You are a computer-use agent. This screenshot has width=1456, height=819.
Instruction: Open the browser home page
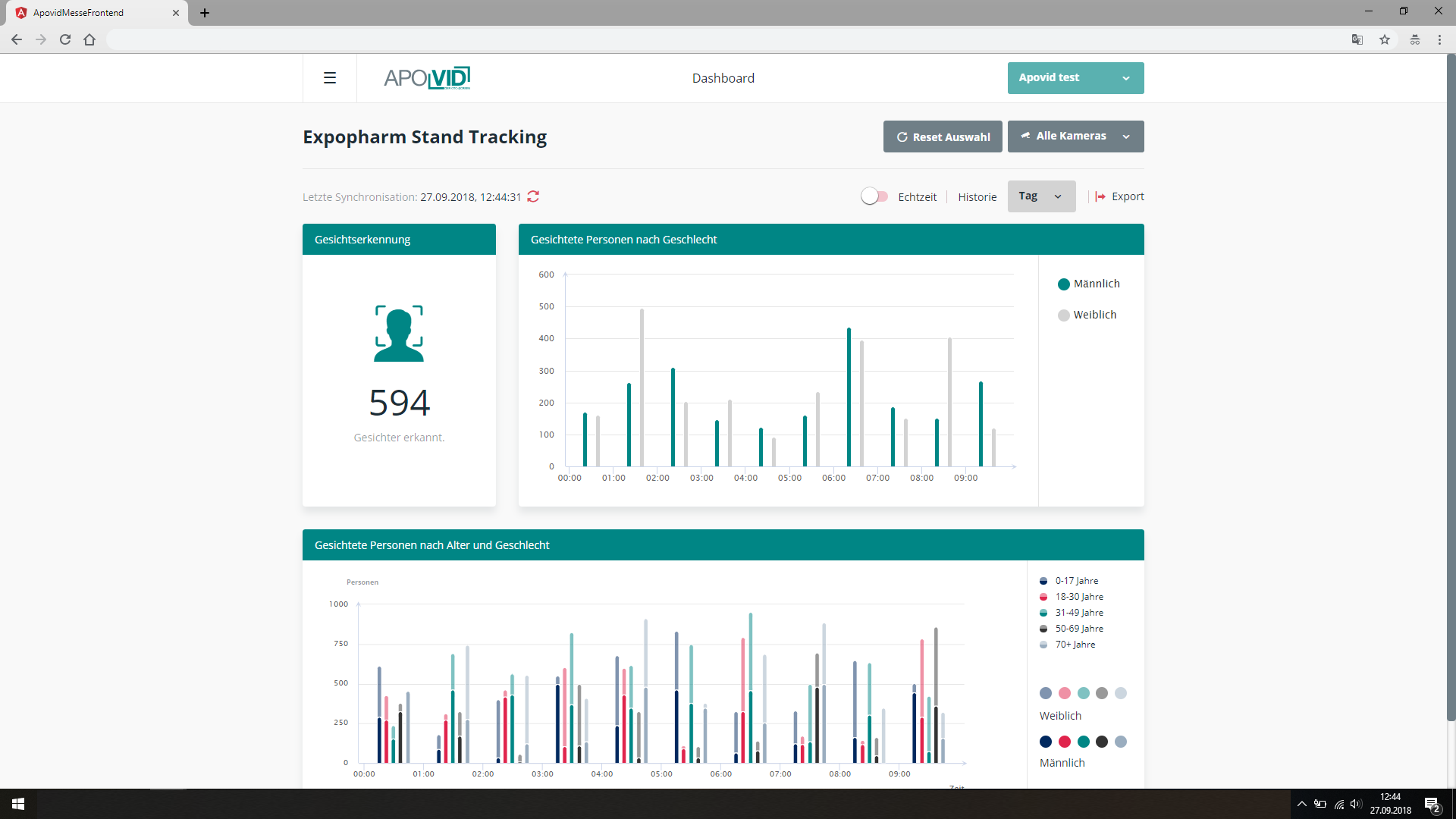89,39
